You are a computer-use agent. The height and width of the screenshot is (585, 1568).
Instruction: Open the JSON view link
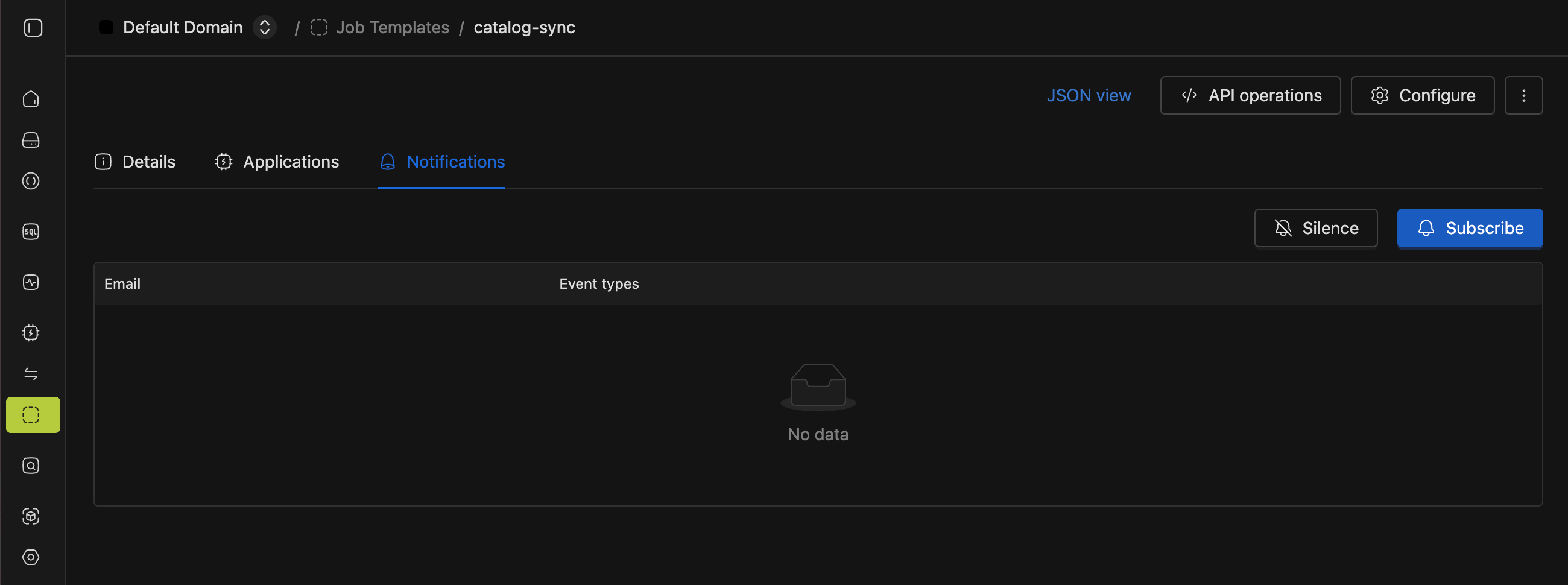tap(1089, 95)
